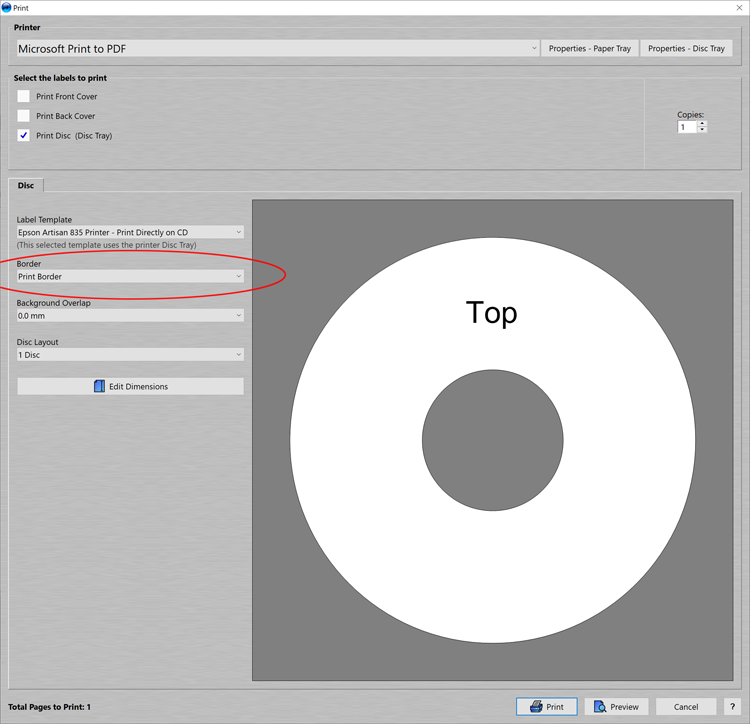Enable the Print Back Cover checkbox

point(24,116)
